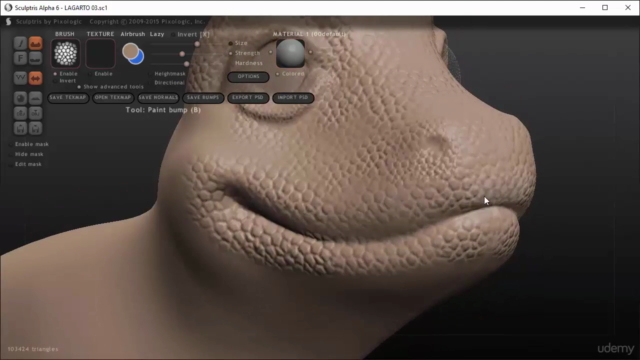Select the Fill tool marked F
Screen dimensions: 640x360
coord(20,58)
